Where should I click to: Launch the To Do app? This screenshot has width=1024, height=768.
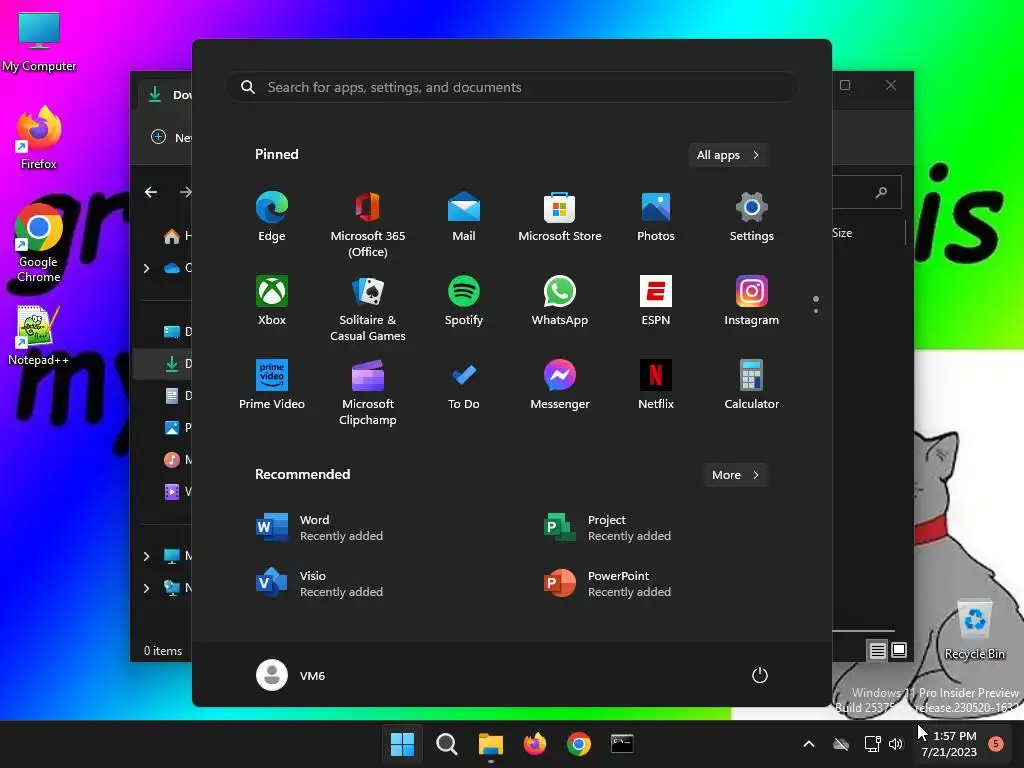point(464,385)
